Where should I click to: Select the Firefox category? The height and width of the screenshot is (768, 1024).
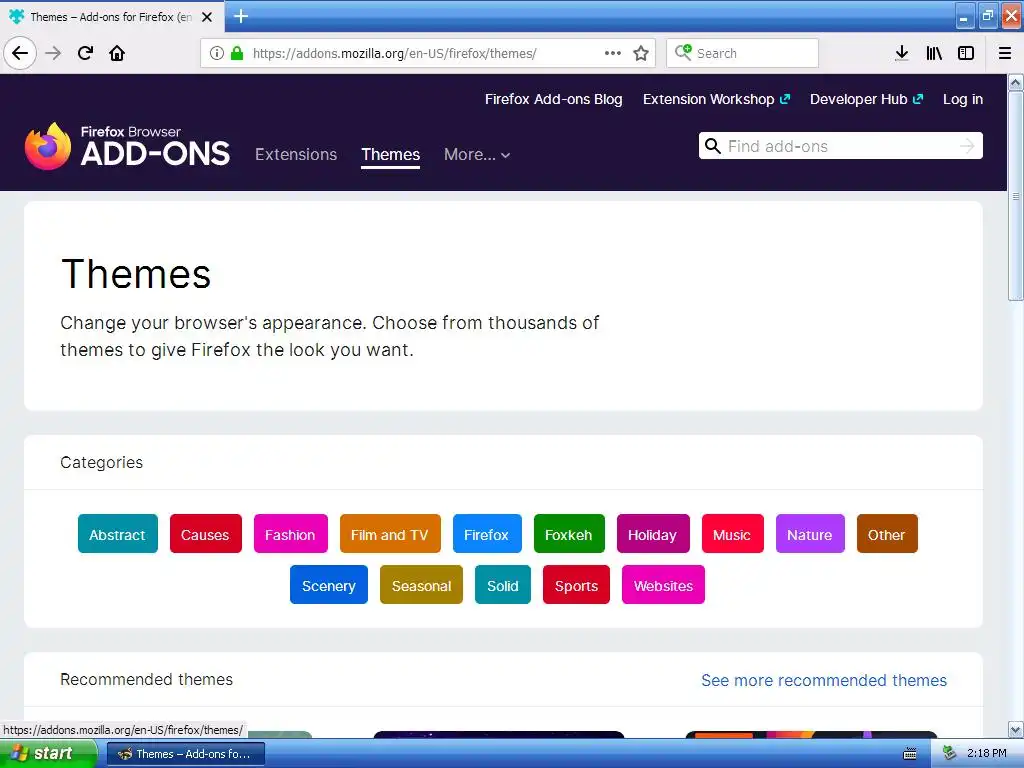pos(487,534)
